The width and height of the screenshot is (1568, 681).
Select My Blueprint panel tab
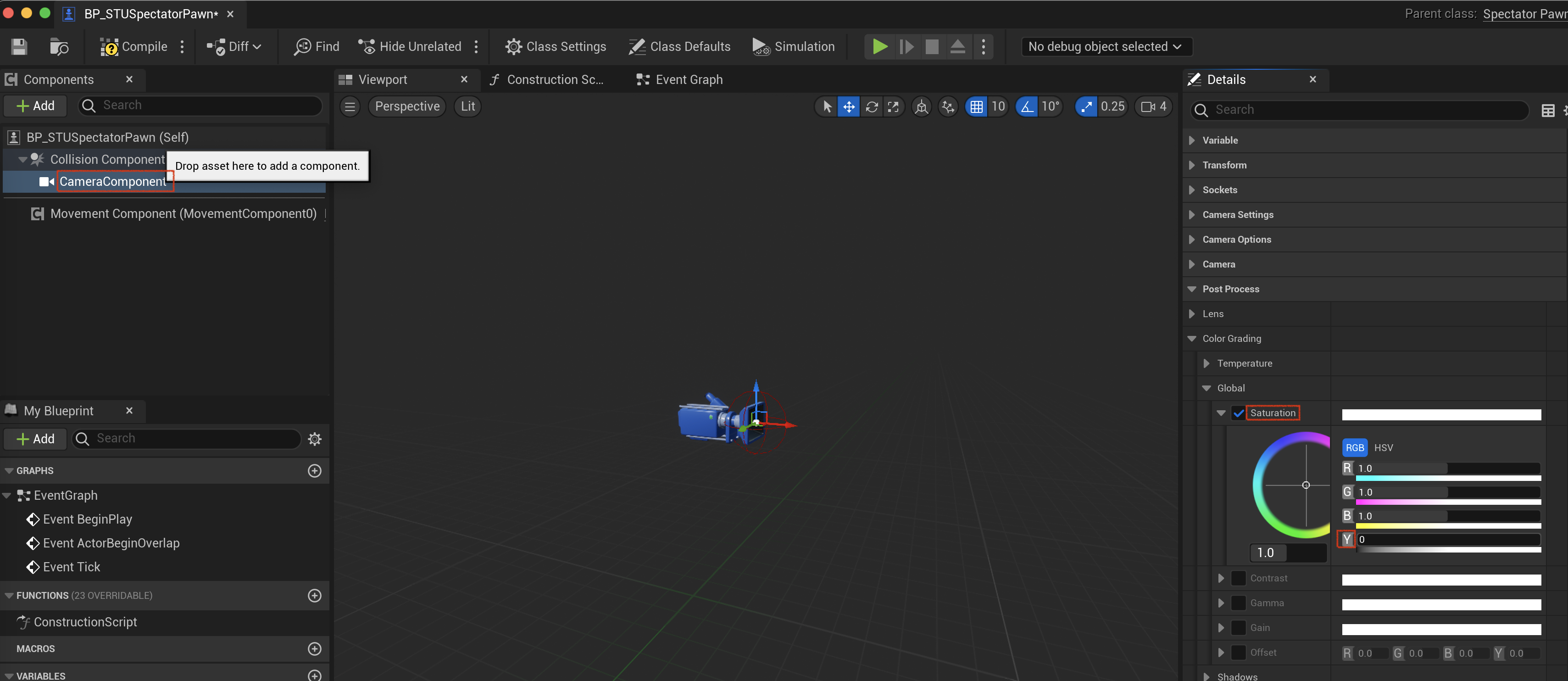coord(58,411)
